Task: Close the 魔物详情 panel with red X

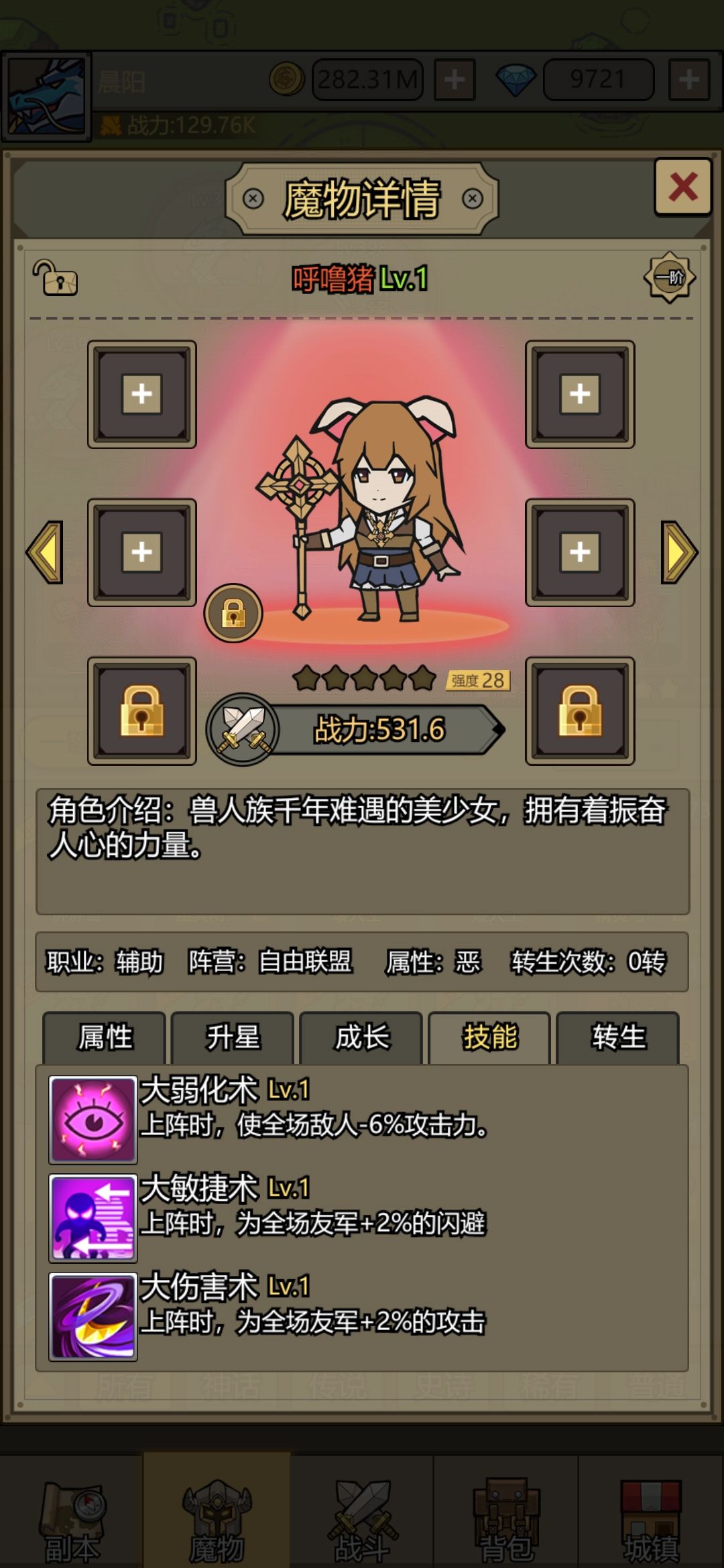Action: (x=682, y=186)
